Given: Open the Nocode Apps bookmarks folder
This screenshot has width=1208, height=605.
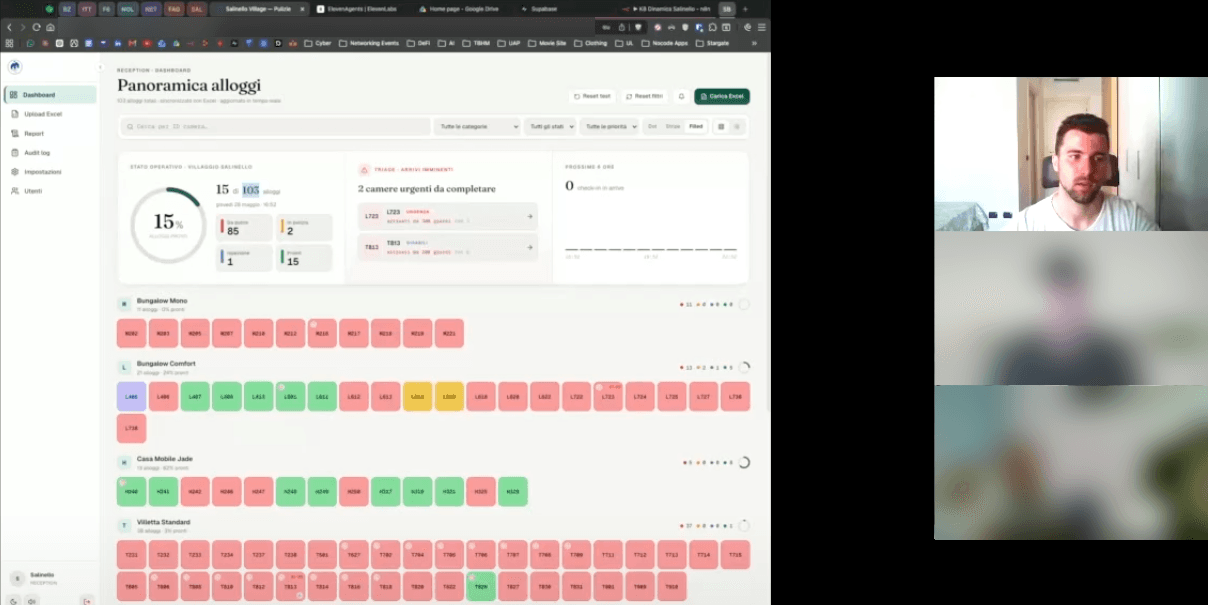Looking at the screenshot, I should 665,43.
